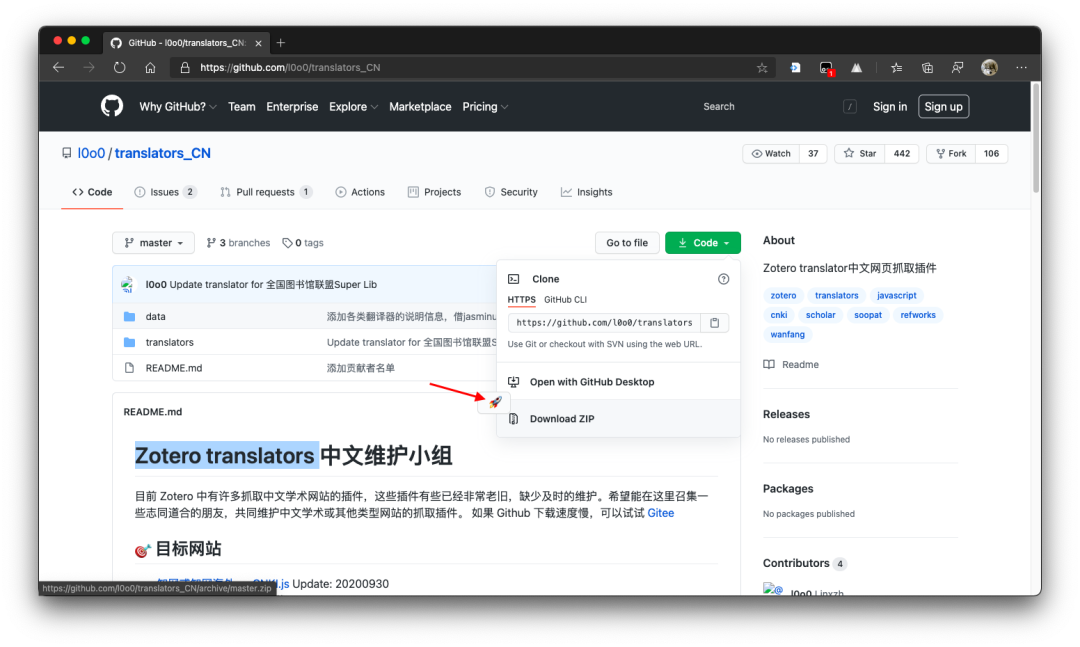Go back with the browser back arrow
The width and height of the screenshot is (1080, 647).
[x=59, y=68]
